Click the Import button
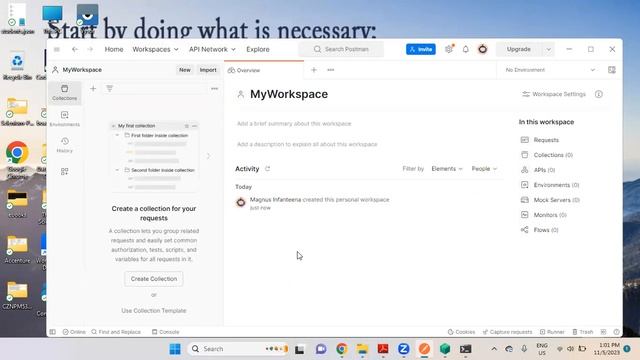 tap(208, 70)
